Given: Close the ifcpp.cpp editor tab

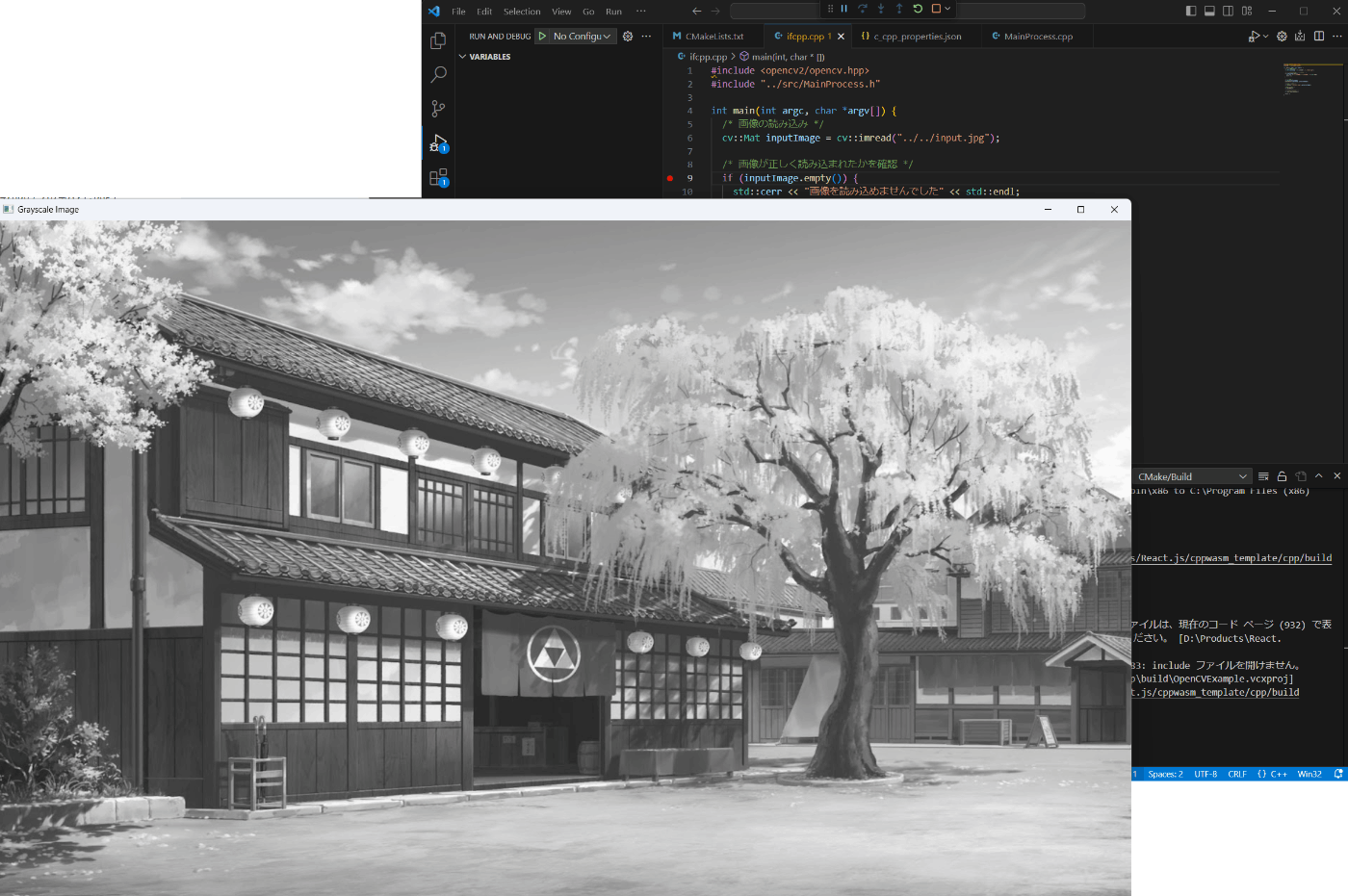Looking at the screenshot, I should pos(841,37).
